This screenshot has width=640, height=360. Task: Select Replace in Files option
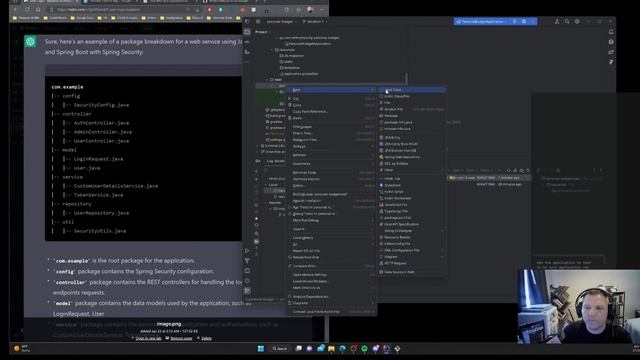point(331,140)
